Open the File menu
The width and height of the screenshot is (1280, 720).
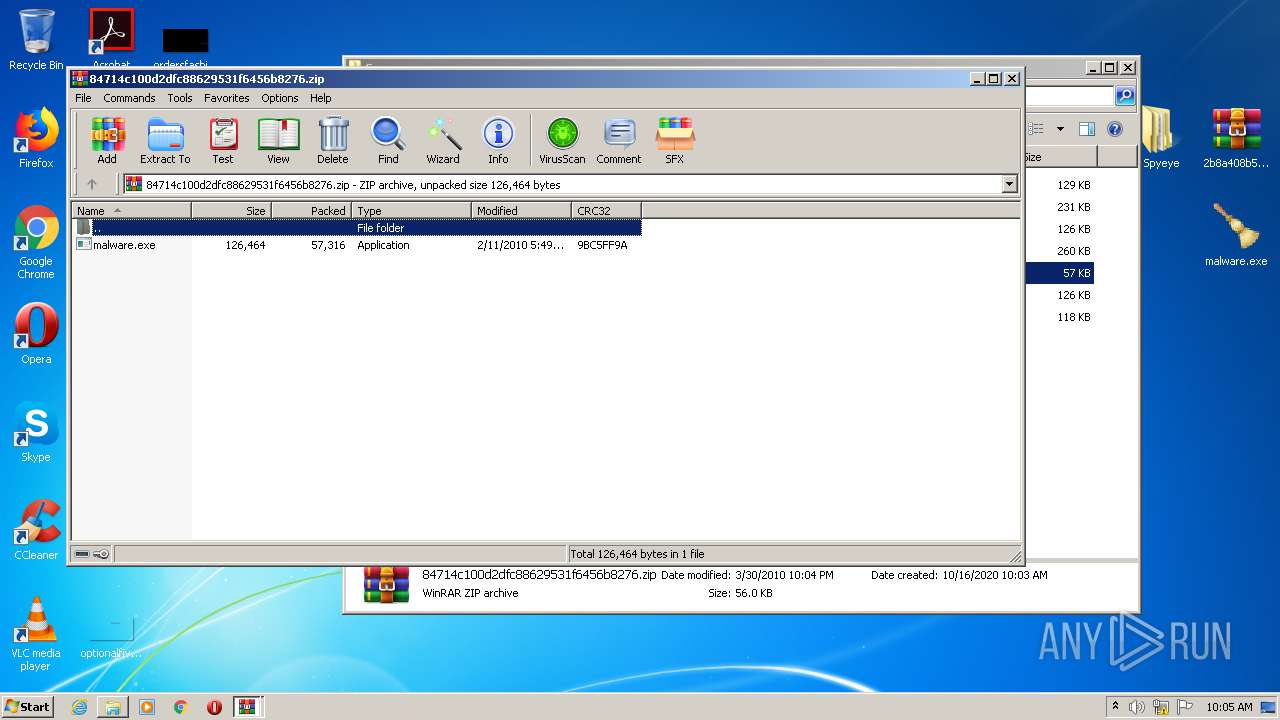[83, 98]
